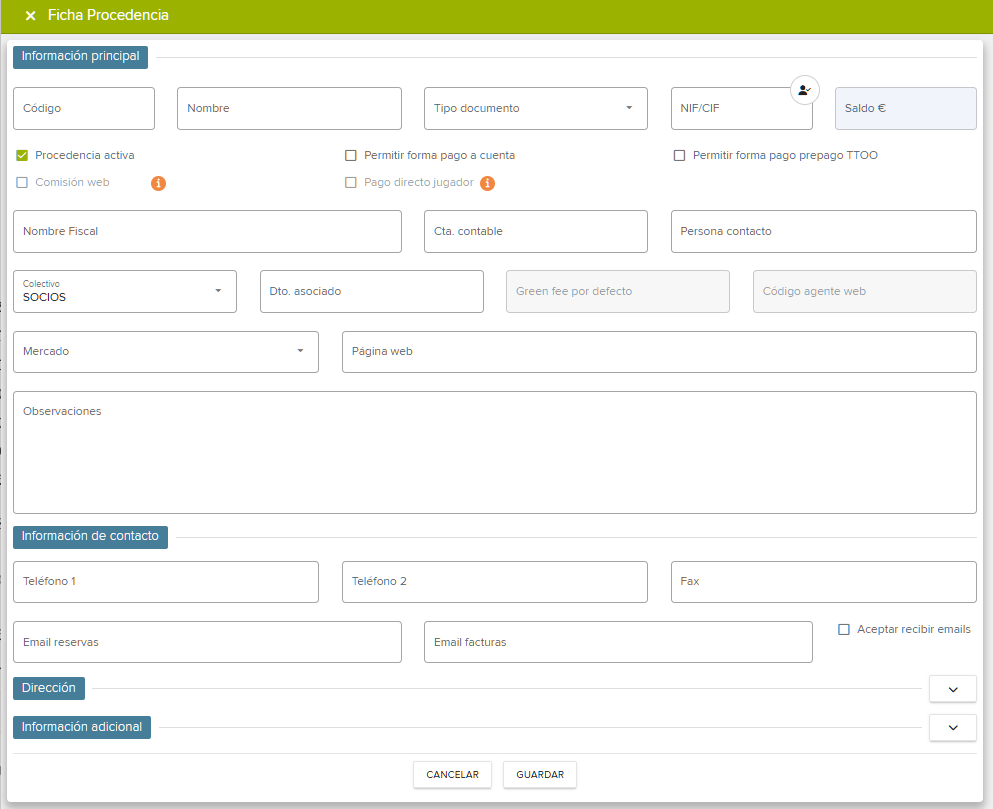Click the Información de contacto section header
The image size is (993, 809).
coord(91,537)
